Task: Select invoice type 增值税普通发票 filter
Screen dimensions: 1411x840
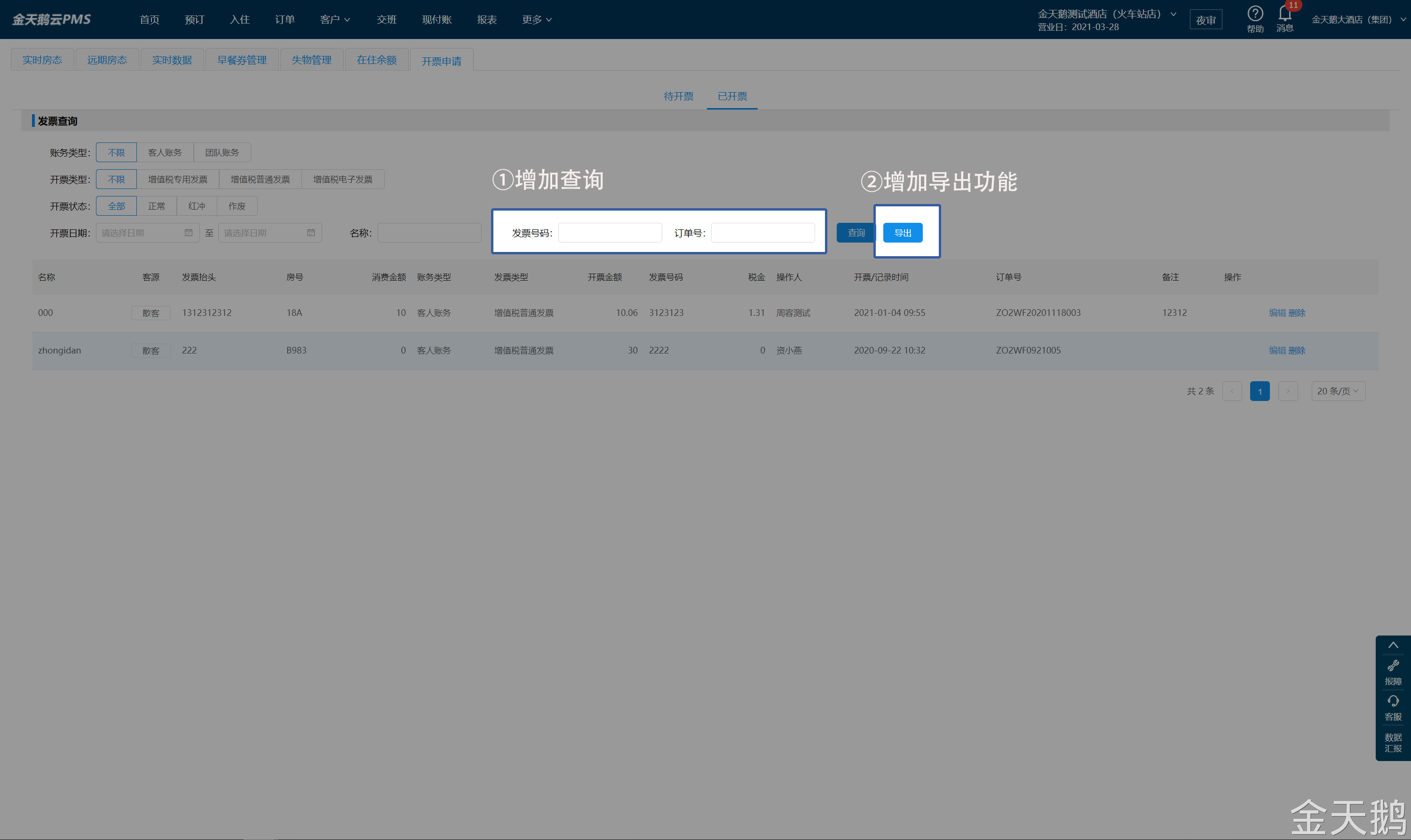Action: click(261, 179)
